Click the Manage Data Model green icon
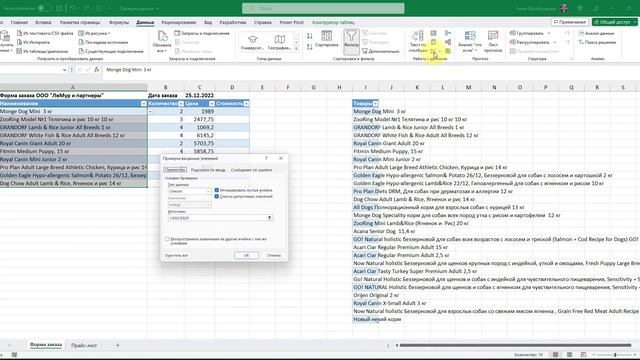 pyautogui.click(x=448, y=51)
